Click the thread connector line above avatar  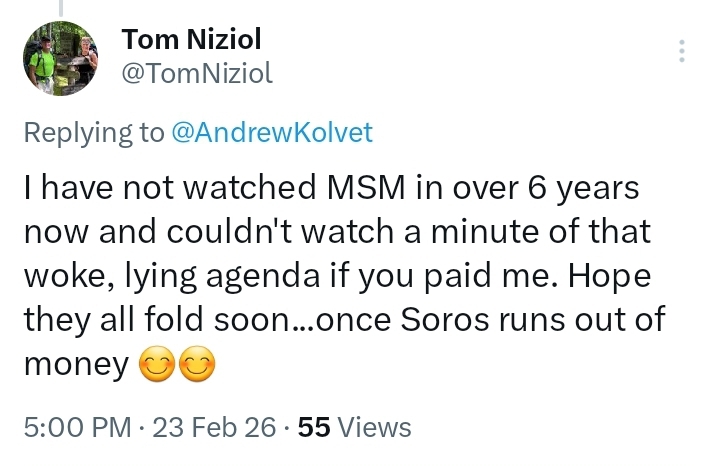pos(61,8)
